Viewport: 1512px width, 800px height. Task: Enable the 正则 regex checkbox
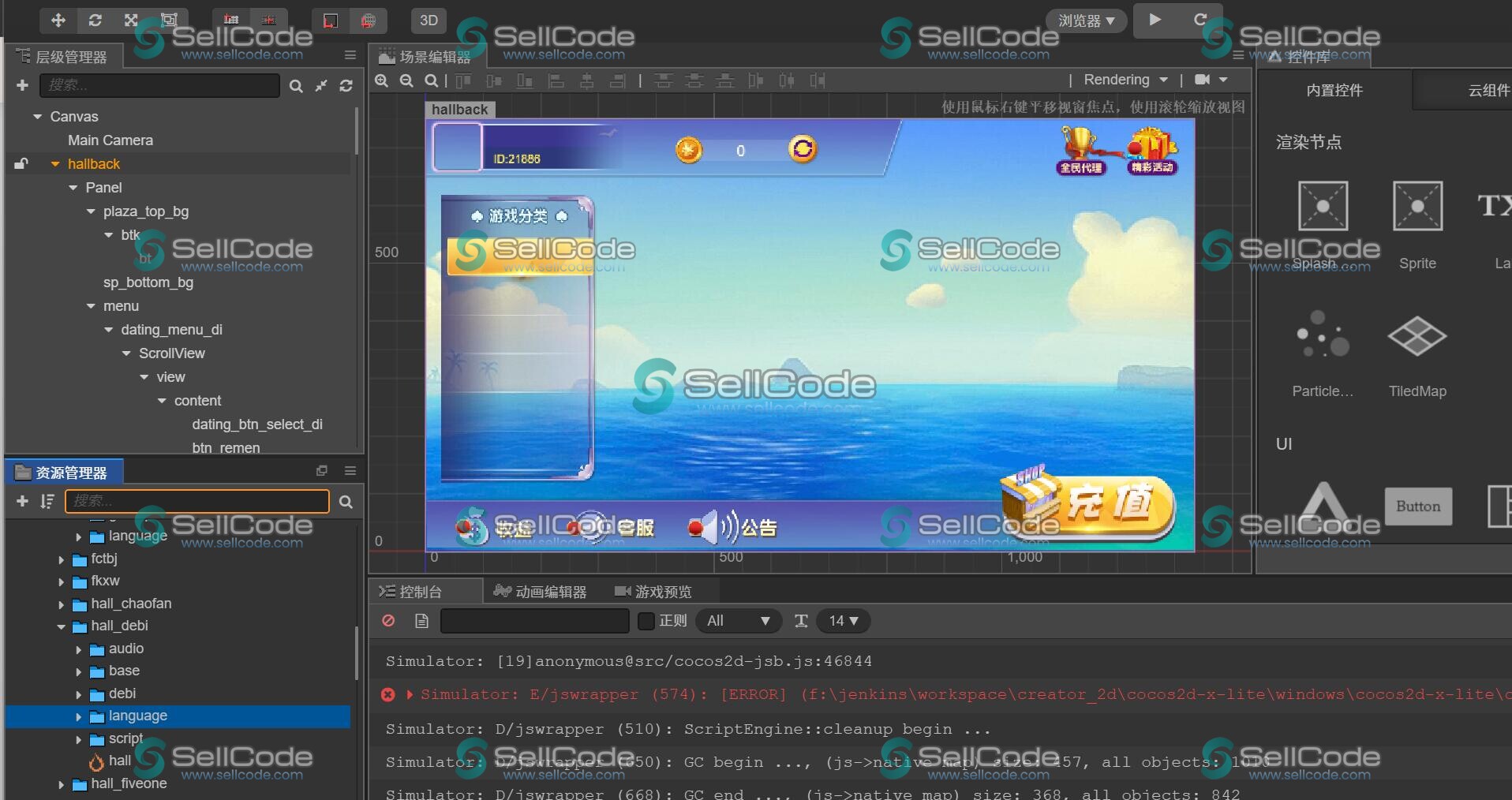[646, 621]
